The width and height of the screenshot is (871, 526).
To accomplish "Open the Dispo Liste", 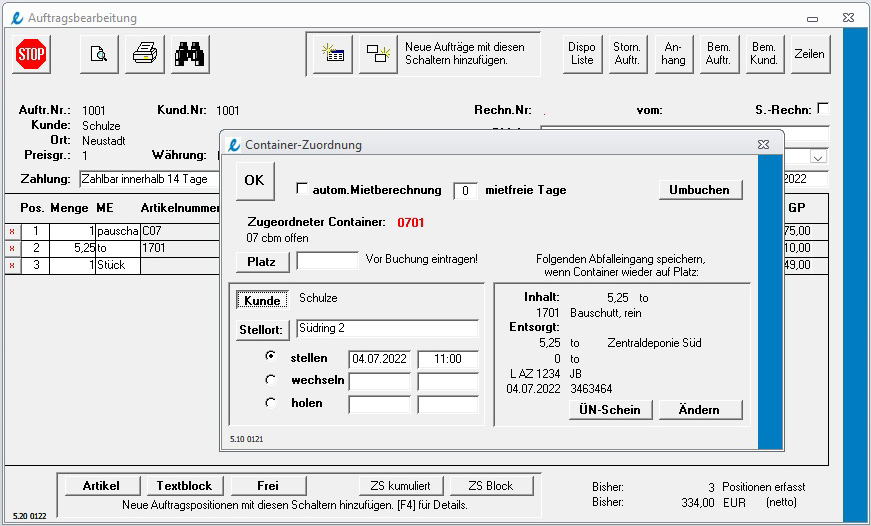I will (582, 54).
